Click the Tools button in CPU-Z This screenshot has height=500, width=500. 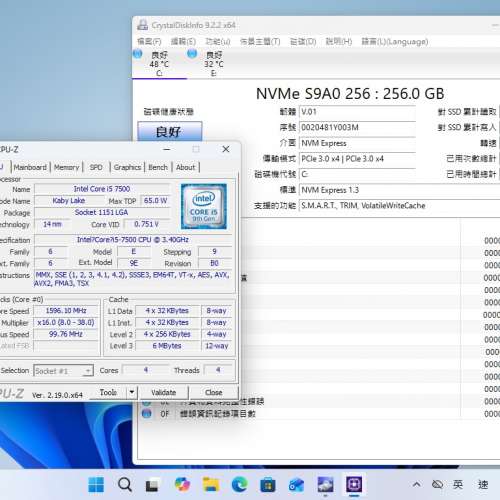(108, 392)
